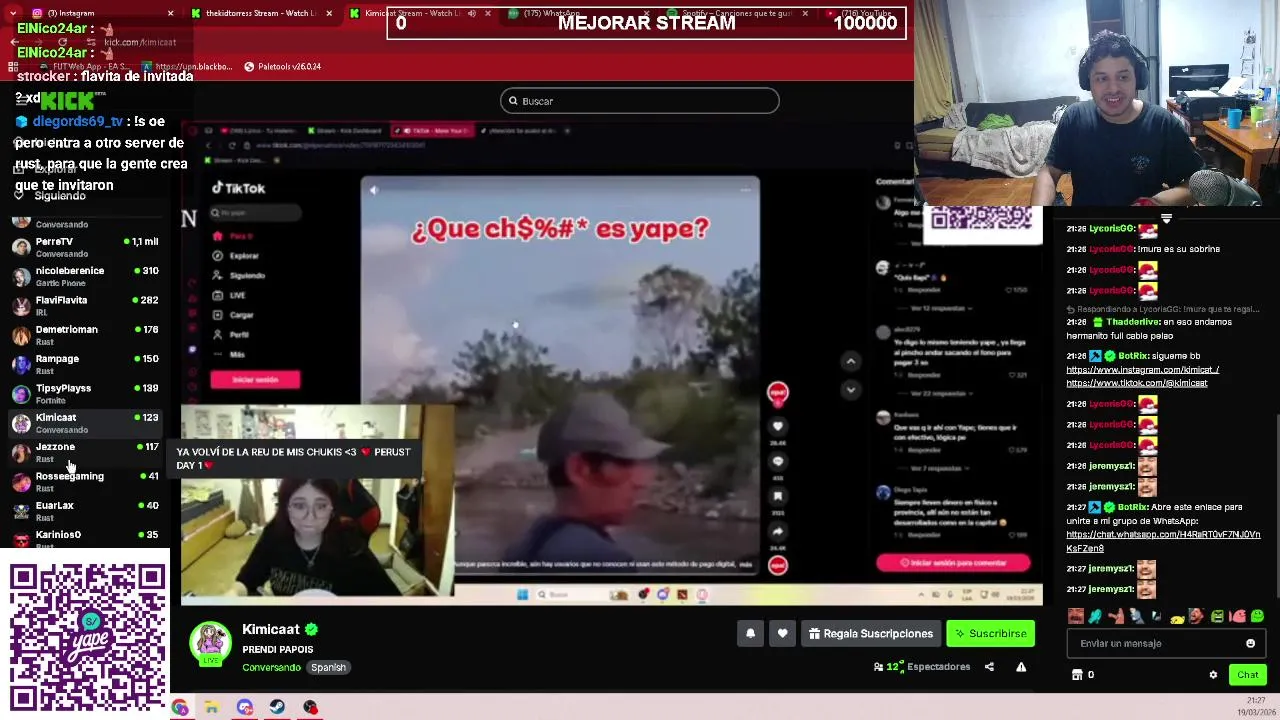Open the browser tab search dropdown arrow
Viewport: 1280px width, 720px height.
pyautogui.click(x=15, y=13)
